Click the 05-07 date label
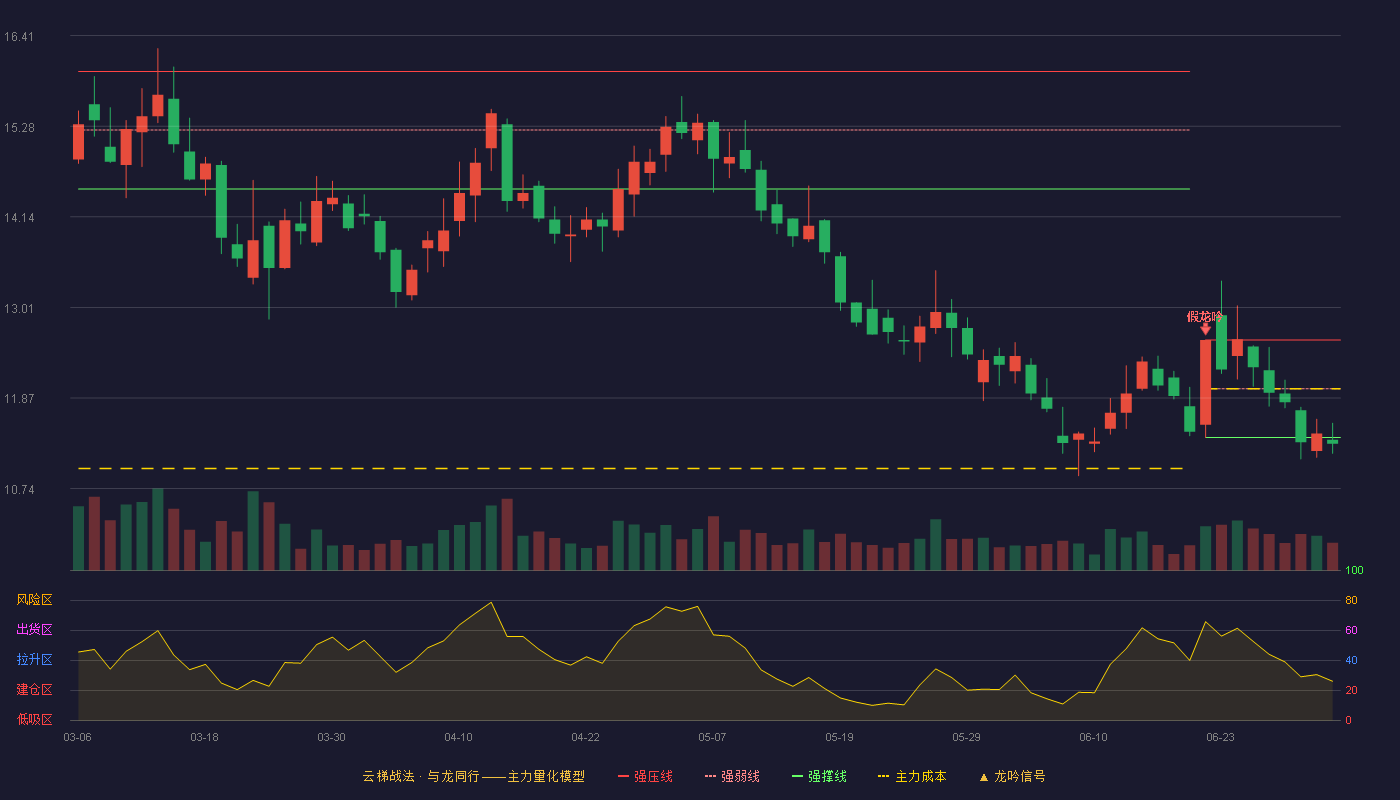This screenshot has height=800, width=1400. coord(712,737)
